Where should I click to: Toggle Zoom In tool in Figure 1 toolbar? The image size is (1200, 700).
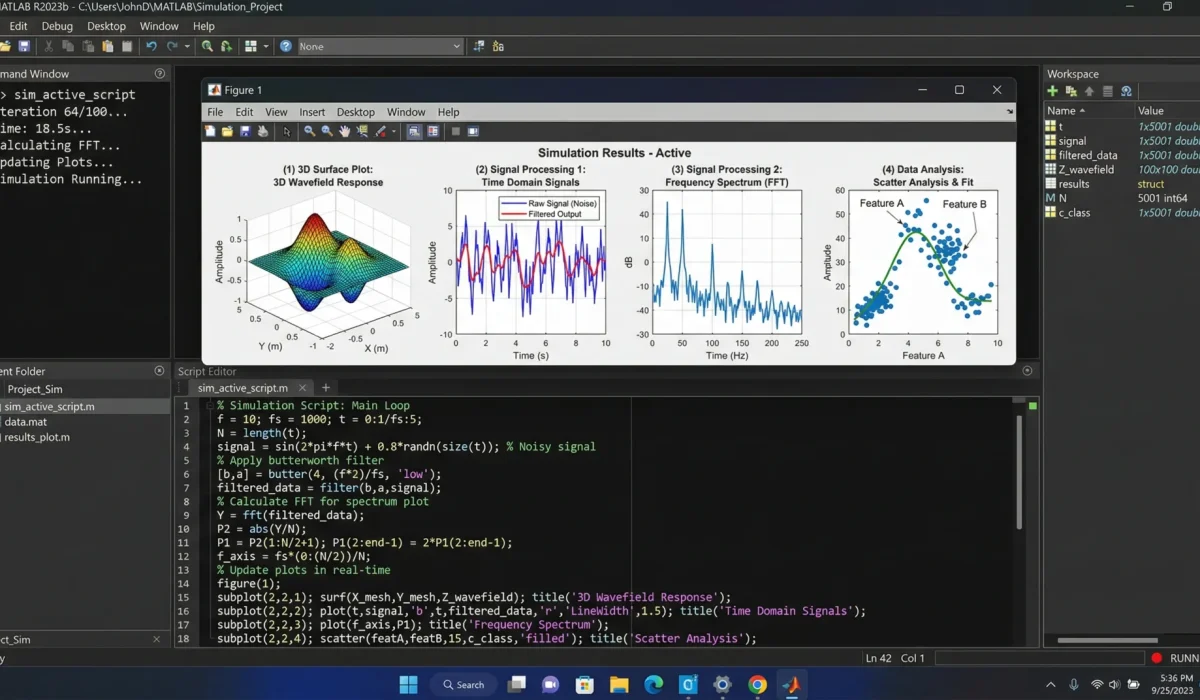pyautogui.click(x=310, y=131)
